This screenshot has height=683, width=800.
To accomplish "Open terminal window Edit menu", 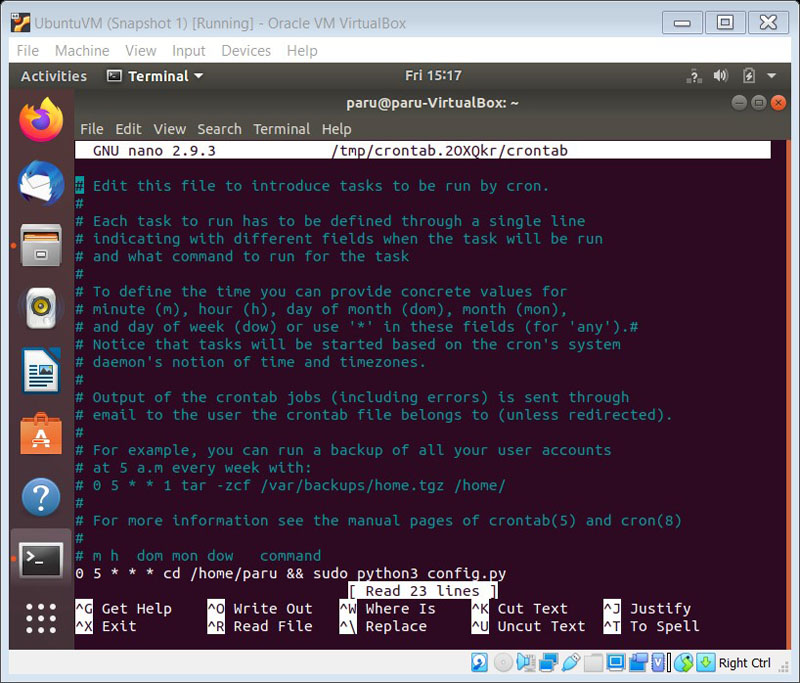I will pos(128,129).
